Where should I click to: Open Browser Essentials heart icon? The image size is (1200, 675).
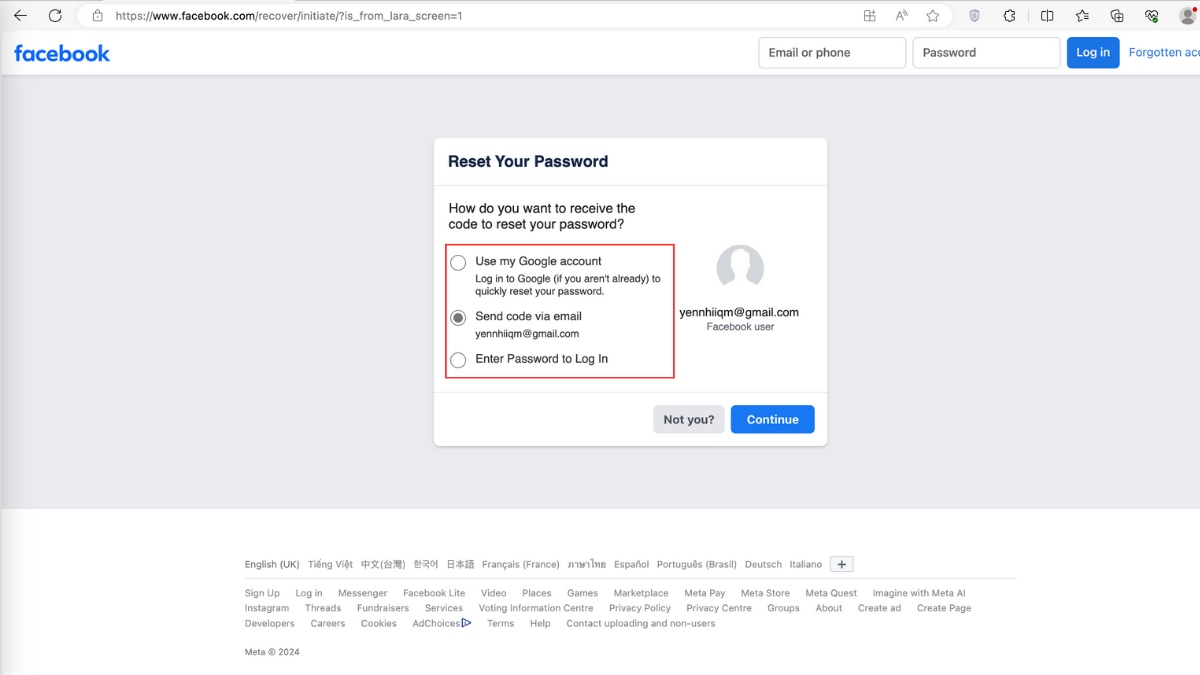[x=1150, y=15]
